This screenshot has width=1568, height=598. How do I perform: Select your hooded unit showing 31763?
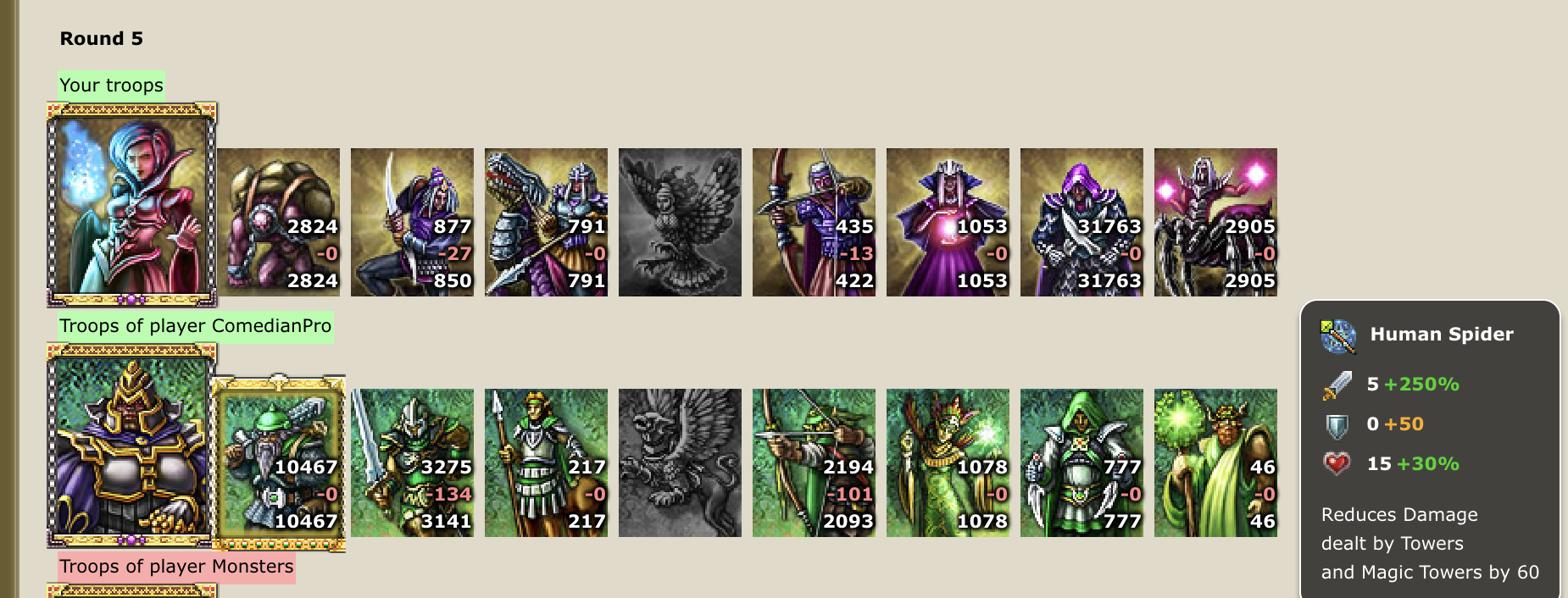(1081, 222)
